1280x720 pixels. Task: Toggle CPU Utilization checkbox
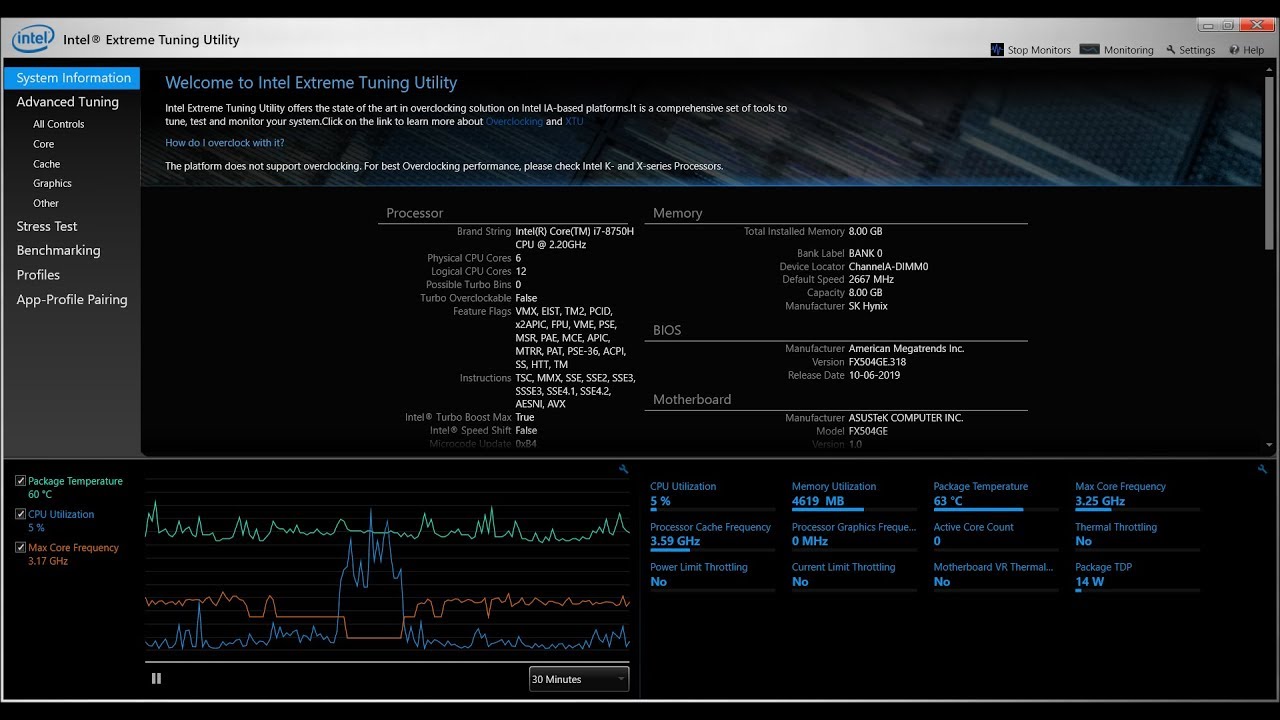click(x=21, y=514)
